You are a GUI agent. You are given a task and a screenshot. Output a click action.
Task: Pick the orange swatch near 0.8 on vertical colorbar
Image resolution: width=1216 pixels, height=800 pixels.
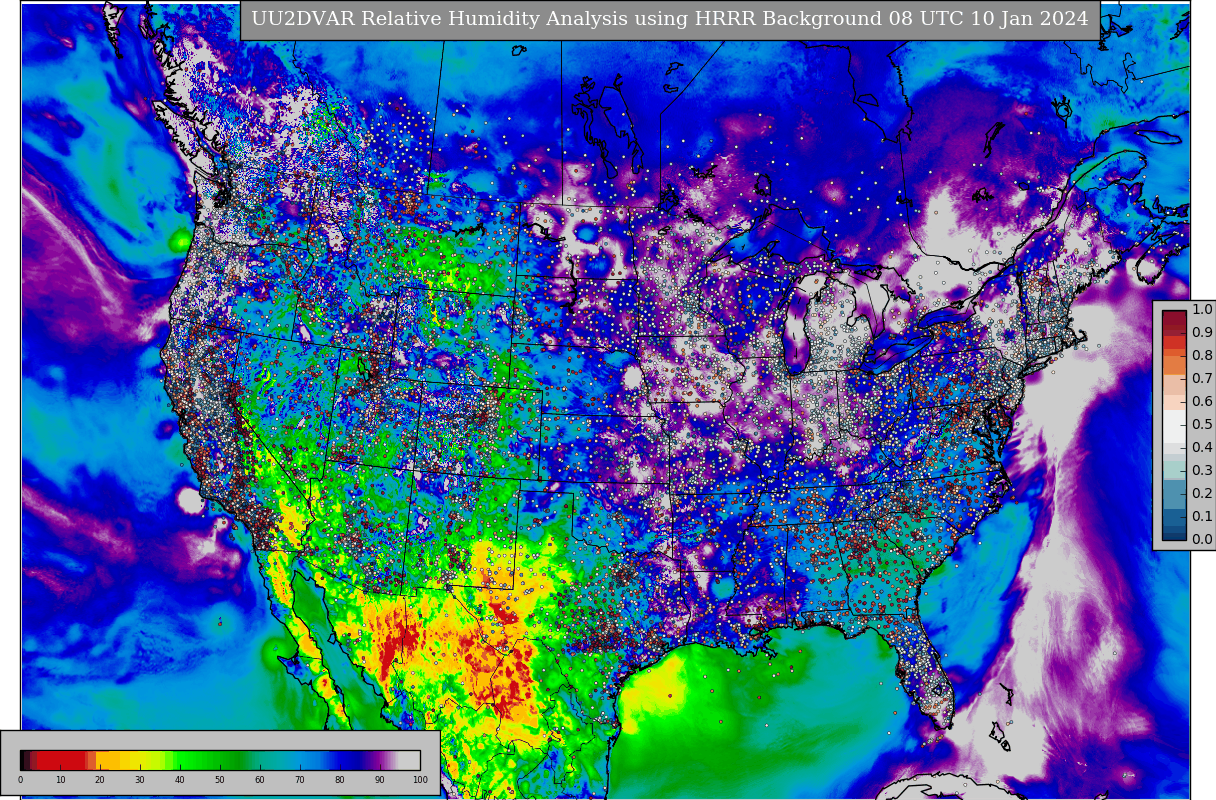(1174, 365)
